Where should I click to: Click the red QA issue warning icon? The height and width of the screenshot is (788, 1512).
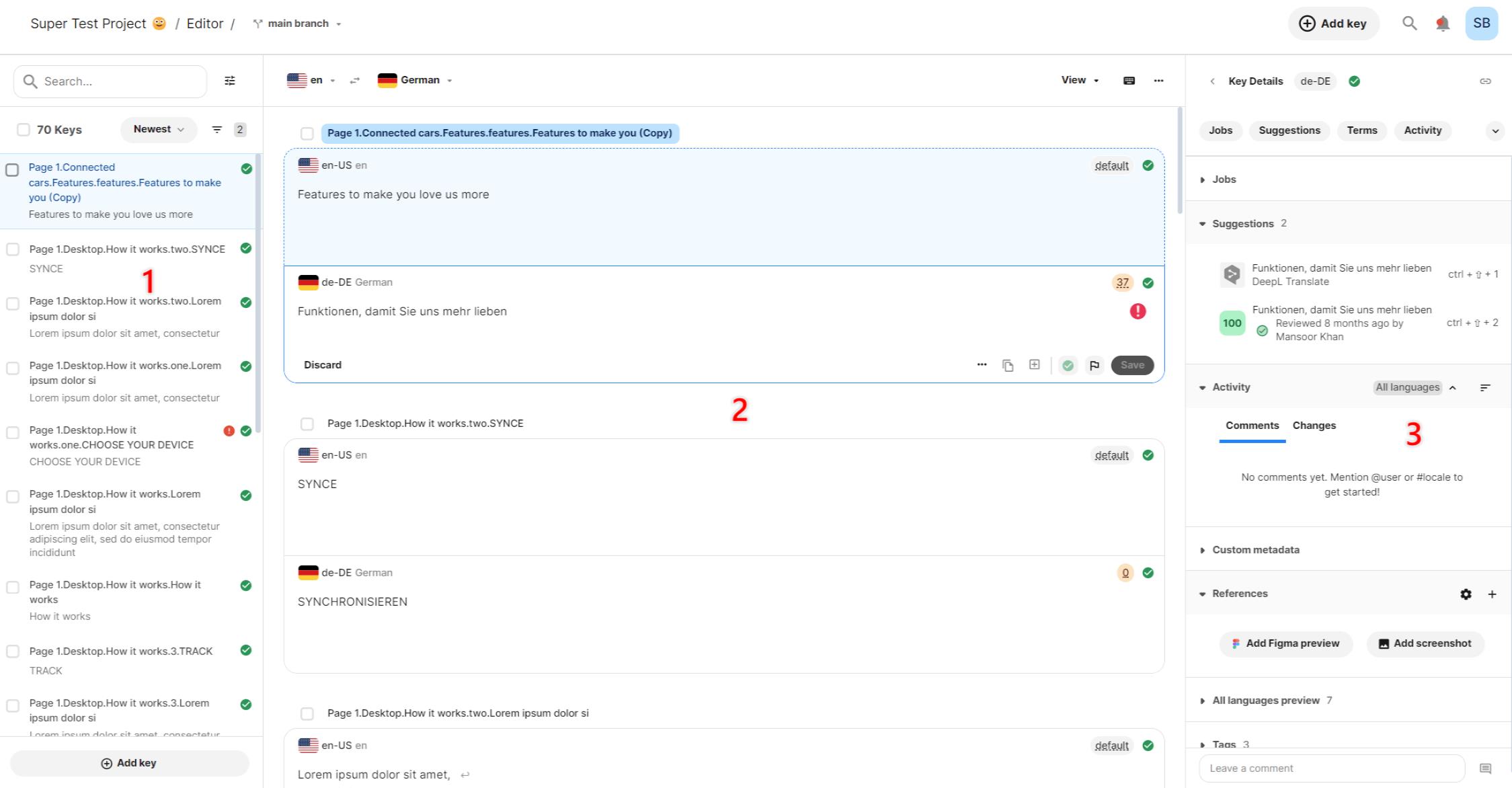click(x=1137, y=311)
